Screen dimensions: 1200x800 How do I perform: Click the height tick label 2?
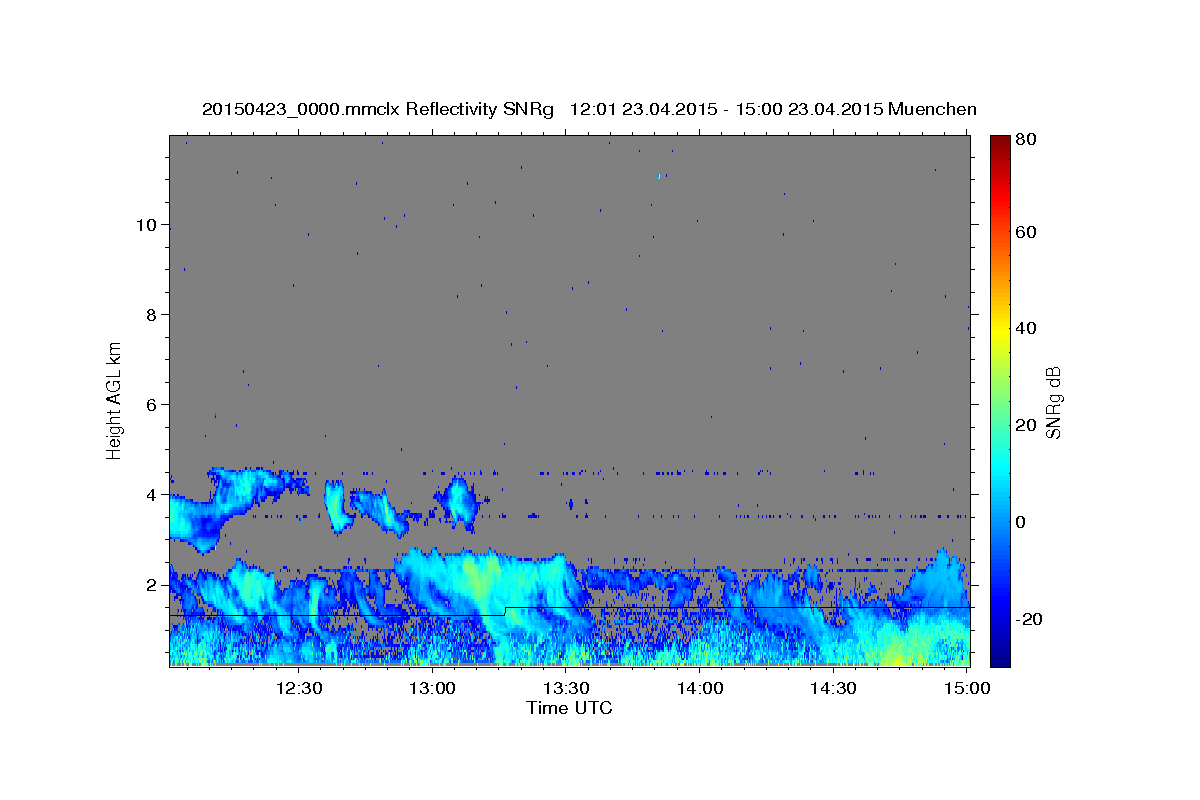[151, 585]
